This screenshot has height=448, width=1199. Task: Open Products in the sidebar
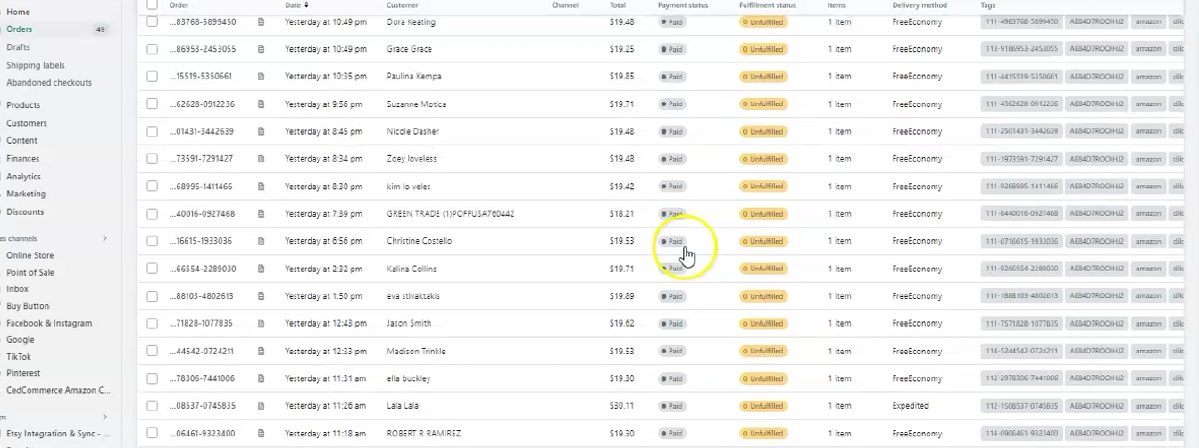point(23,105)
